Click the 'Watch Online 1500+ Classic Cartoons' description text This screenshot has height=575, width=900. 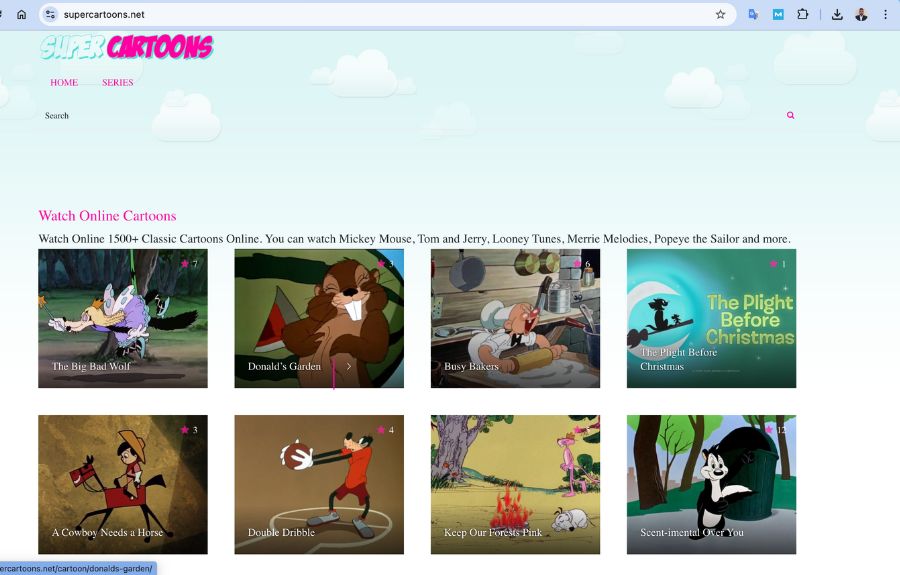tap(414, 239)
